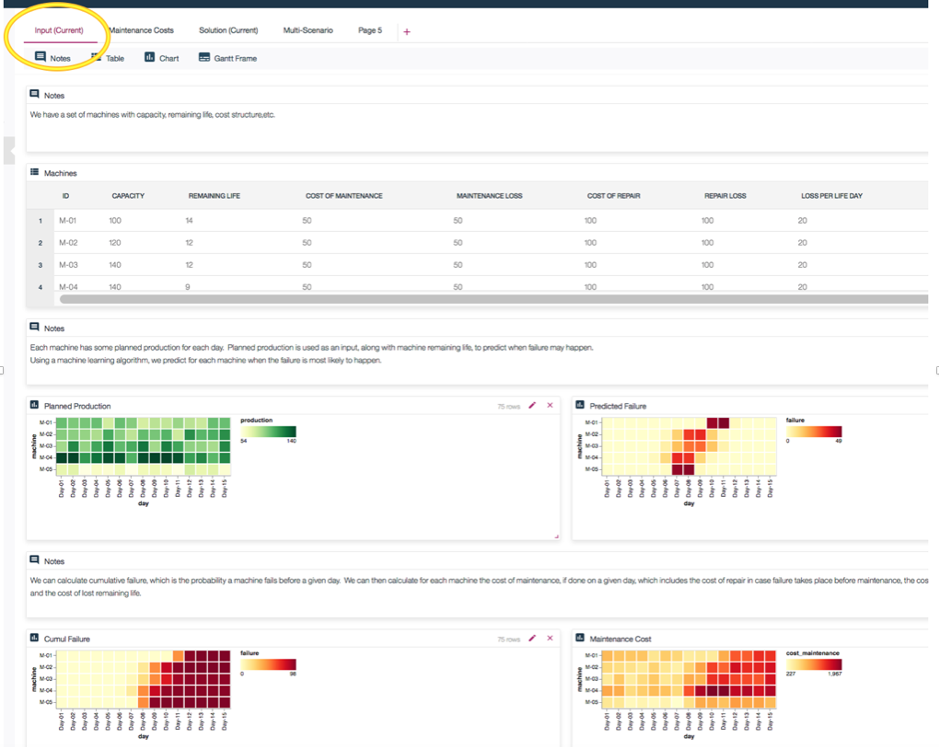
Task: Insert a Gantt Frame widget
Action: pyautogui.click(x=228, y=58)
